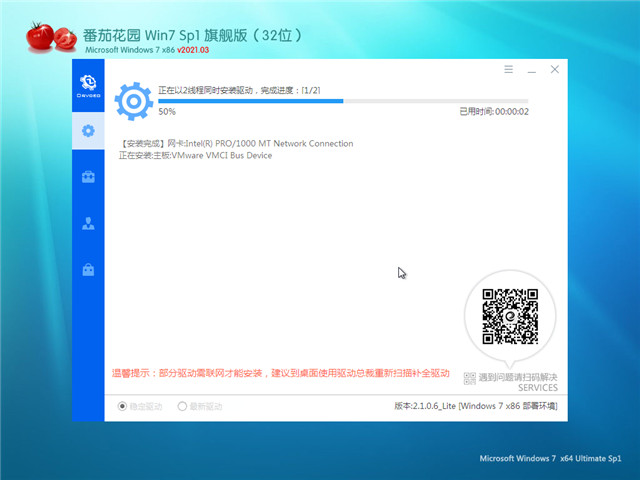Viewport: 640px width, 480px height.
Task: Click the 番茄花园 Win7 Sp1 旗舰版 title text
Action: click(x=192, y=36)
